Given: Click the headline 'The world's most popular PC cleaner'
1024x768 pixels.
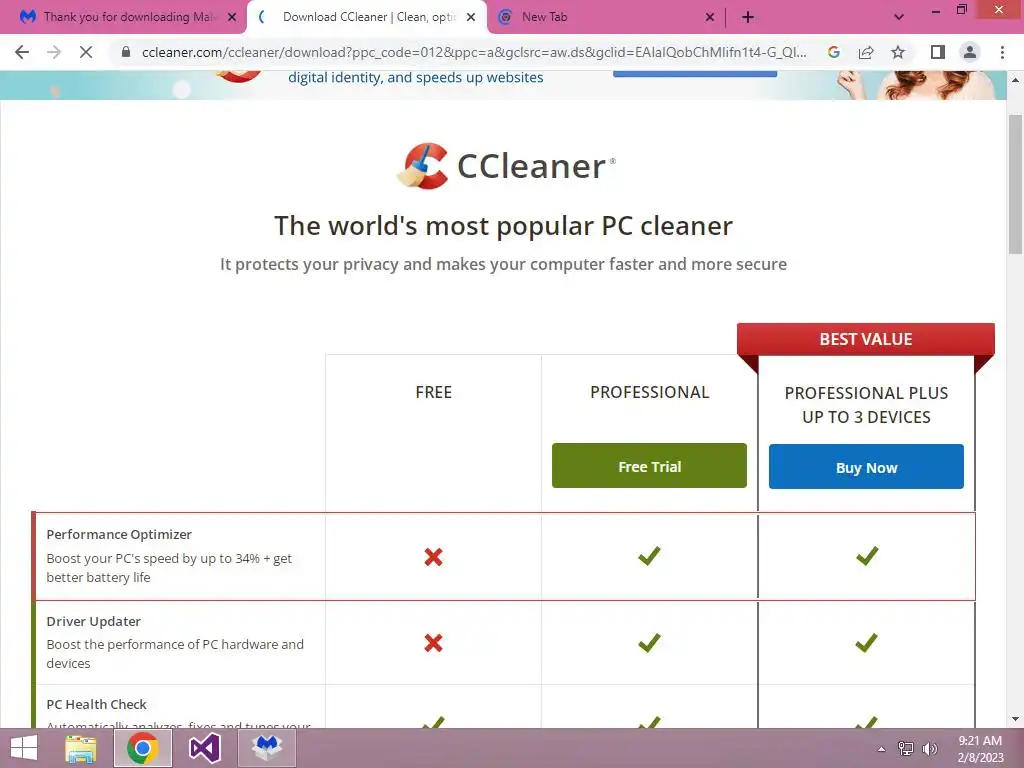Looking at the screenshot, I should [504, 226].
